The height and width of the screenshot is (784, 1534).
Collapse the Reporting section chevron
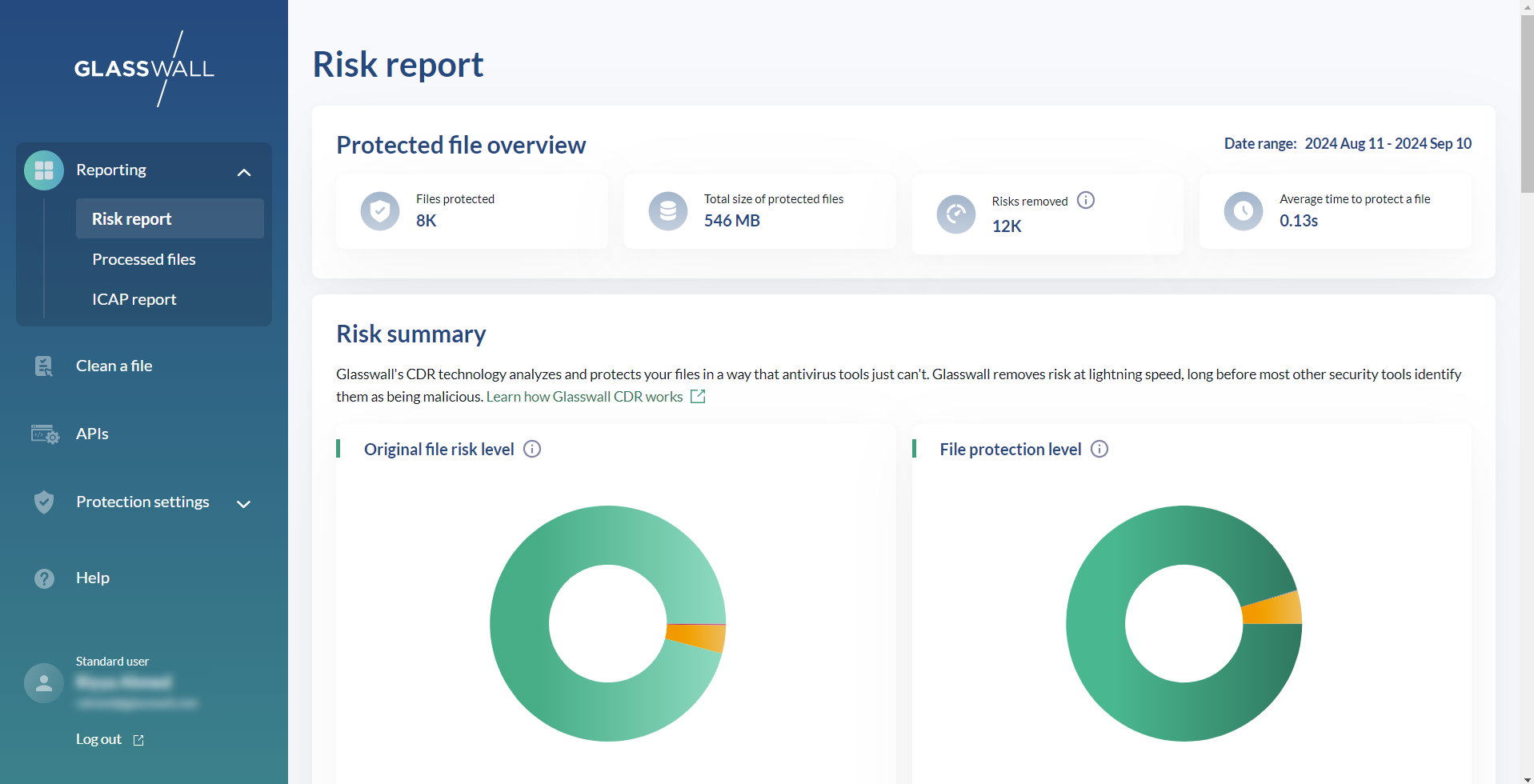click(244, 172)
